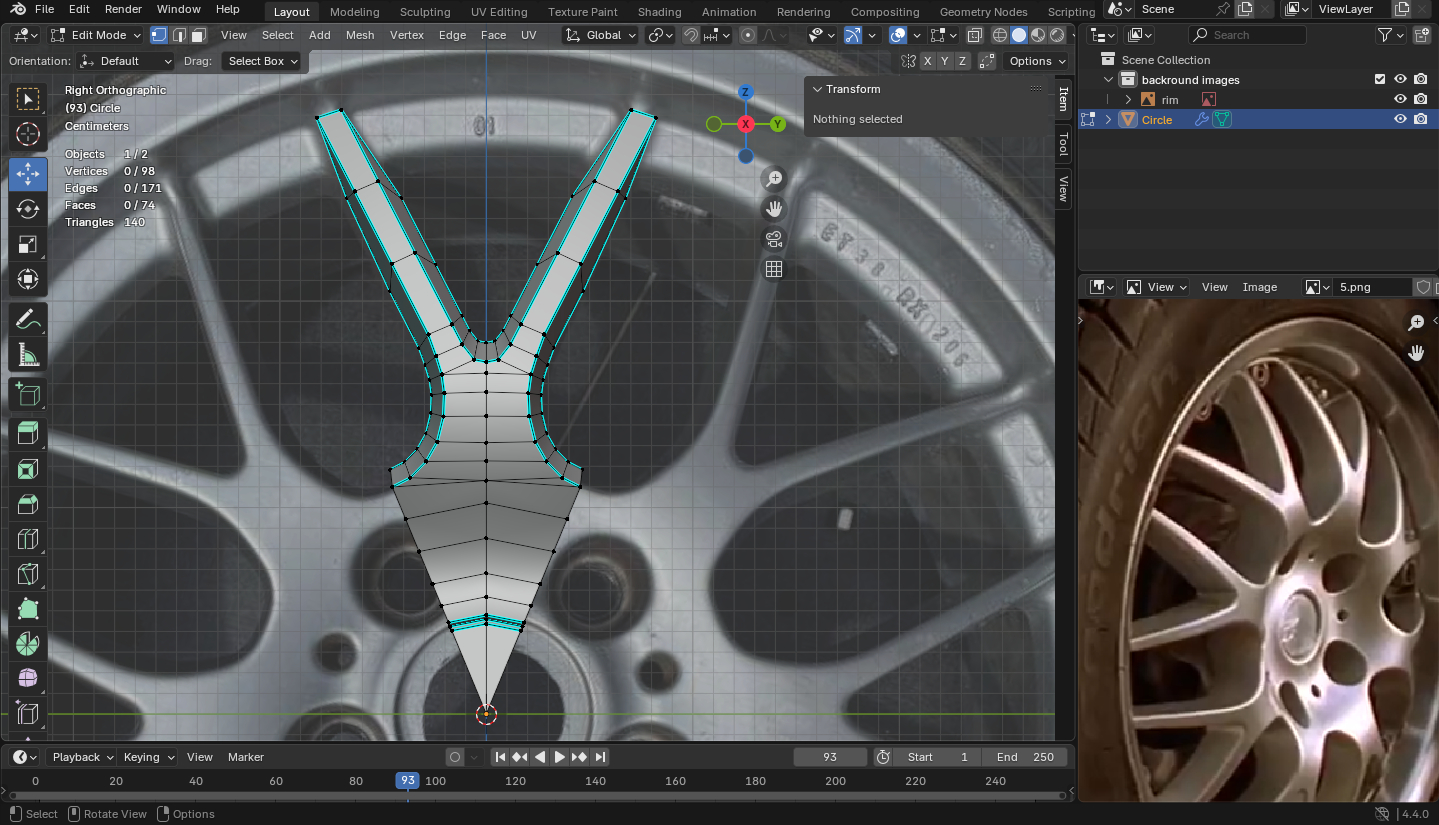1439x825 pixels.
Task: Expand the rim object tree
Action: coord(1128,100)
